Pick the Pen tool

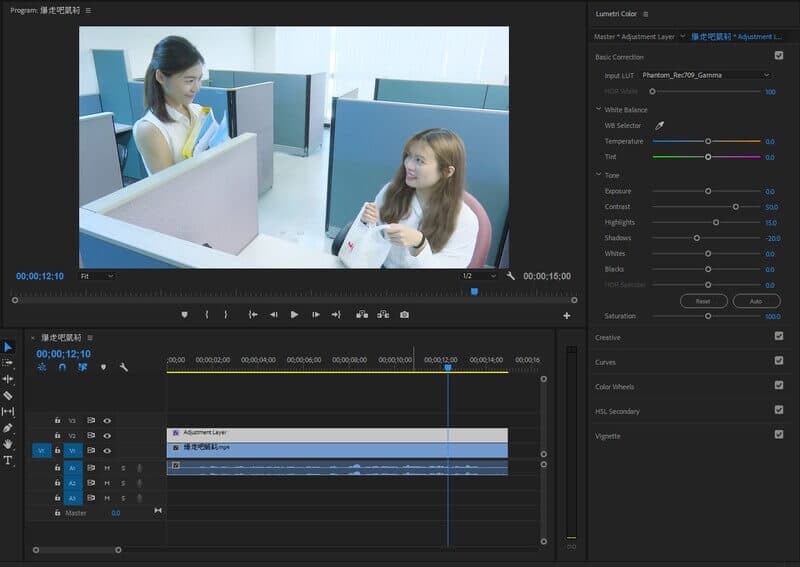[x=8, y=428]
